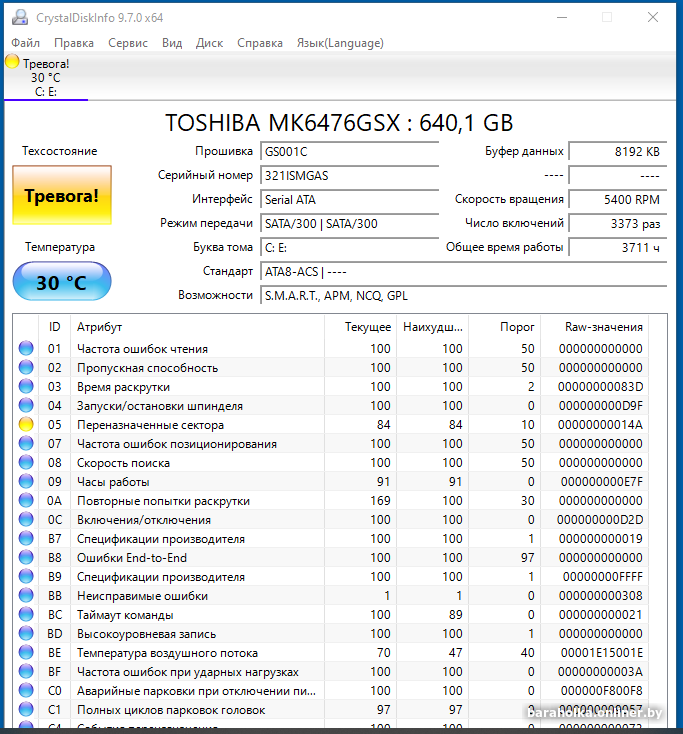The height and width of the screenshot is (734, 683).
Task: Click the features field S.M.A.R.T., APM, NCQ, GPL
Action: 463,296
